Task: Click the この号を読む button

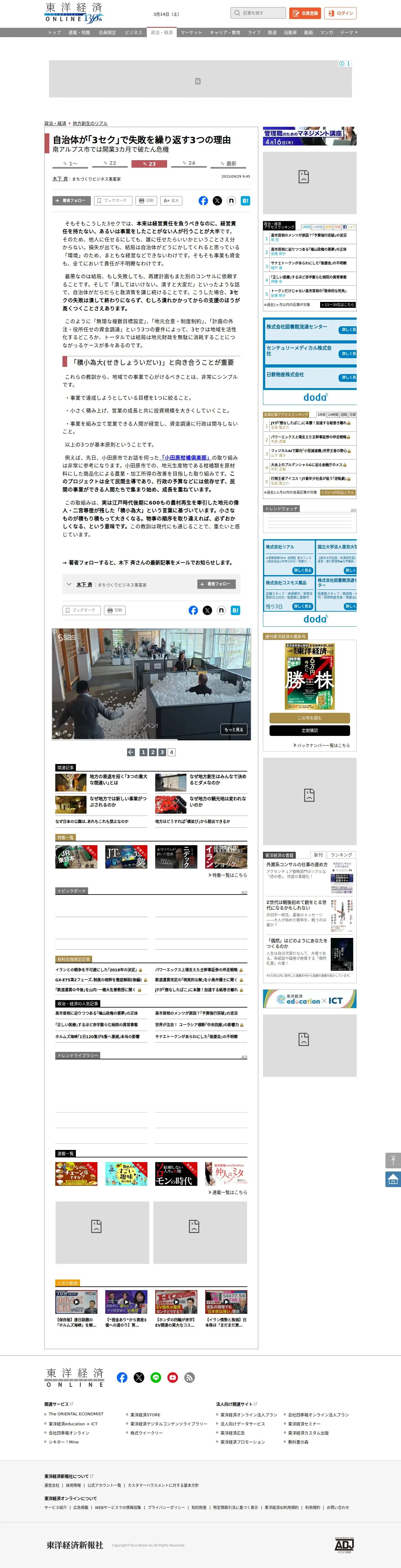Action: click(310, 718)
